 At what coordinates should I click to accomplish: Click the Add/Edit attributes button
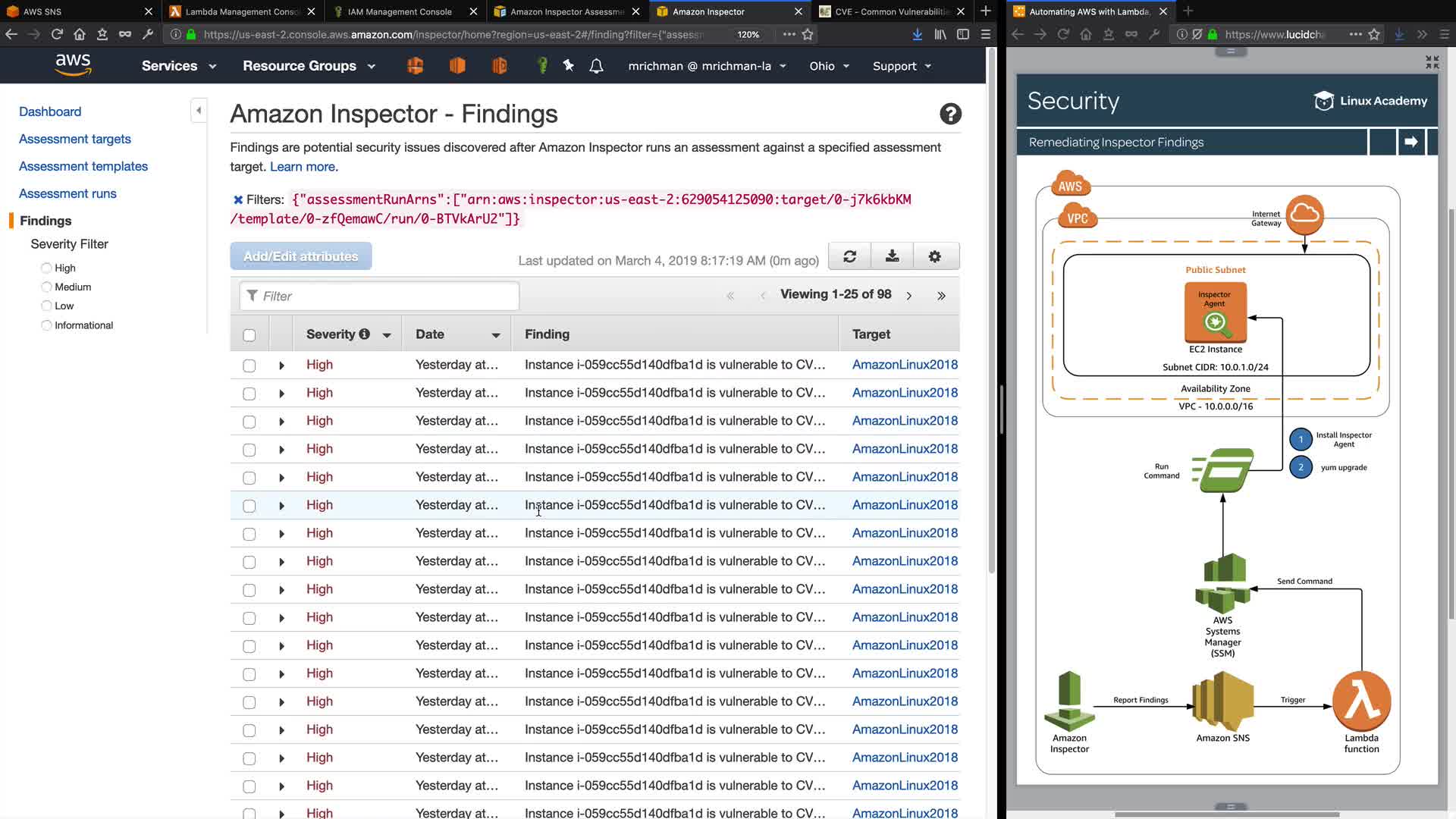tap(300, 256)
